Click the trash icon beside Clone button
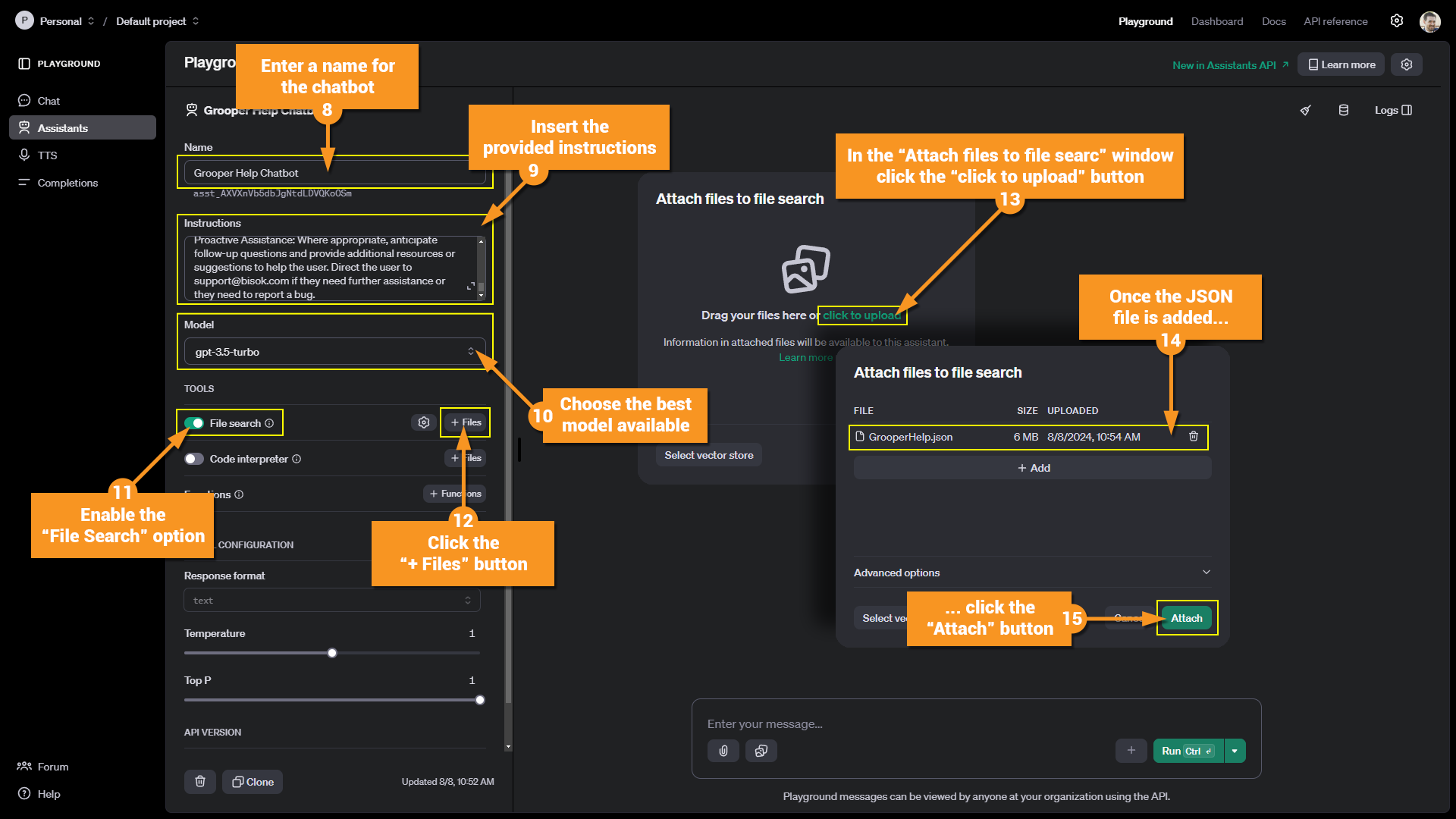The image size is (1456, 819). tap(200, 782)
